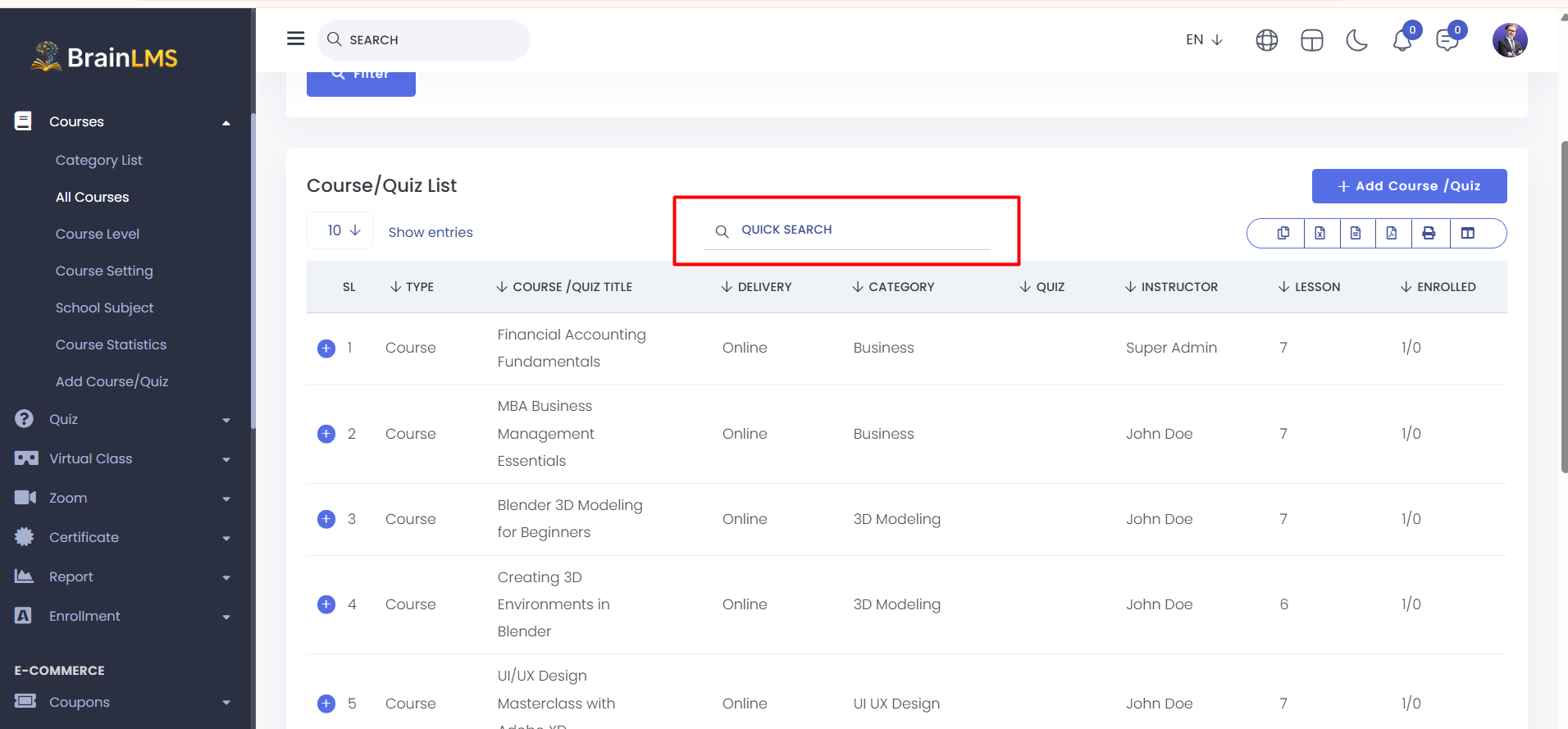Screen dimensions: 1568x729
Task: Open Category List in sidebar
Action: tap(98, 160)
